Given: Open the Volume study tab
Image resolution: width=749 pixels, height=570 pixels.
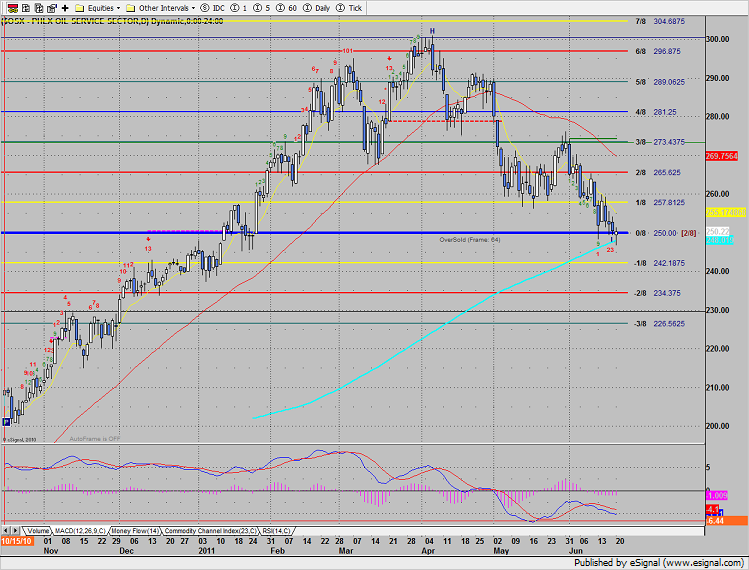Looking at the screenshot, I should (x=37, y=531).
